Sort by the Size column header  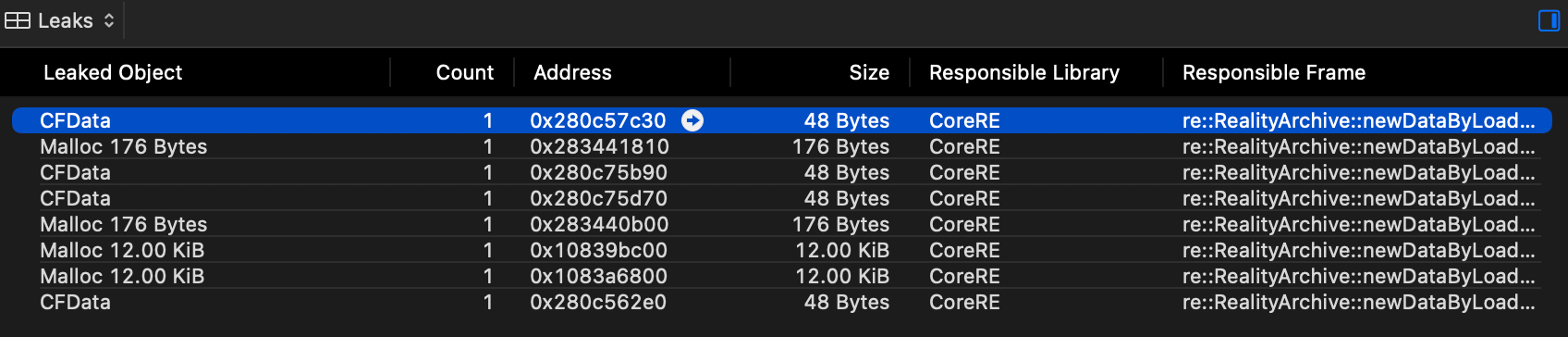pyautogui.click(x=869, y=72)
